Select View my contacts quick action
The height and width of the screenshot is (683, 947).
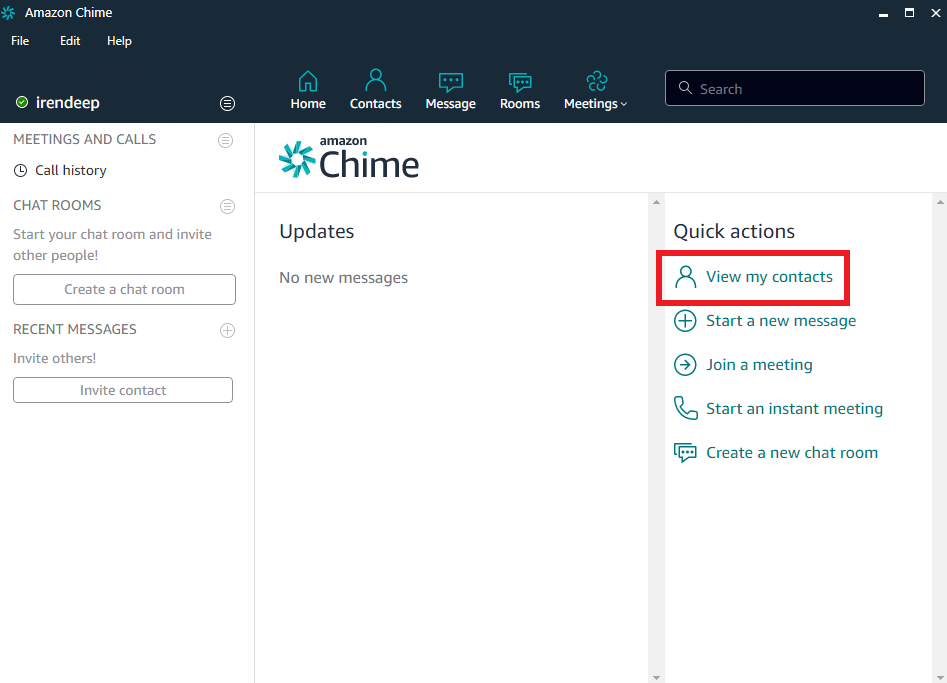pyautogui.click(x=753, y=277)
